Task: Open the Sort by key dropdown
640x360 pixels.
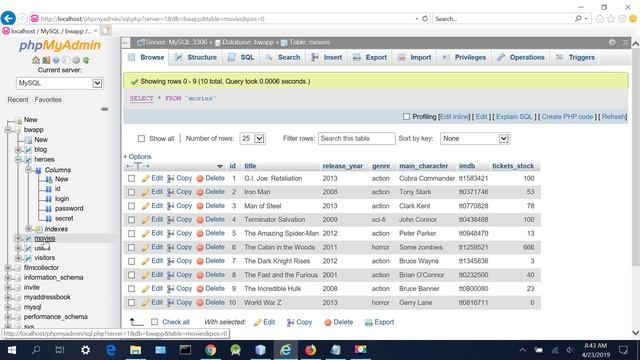Action: click(475, 139)
